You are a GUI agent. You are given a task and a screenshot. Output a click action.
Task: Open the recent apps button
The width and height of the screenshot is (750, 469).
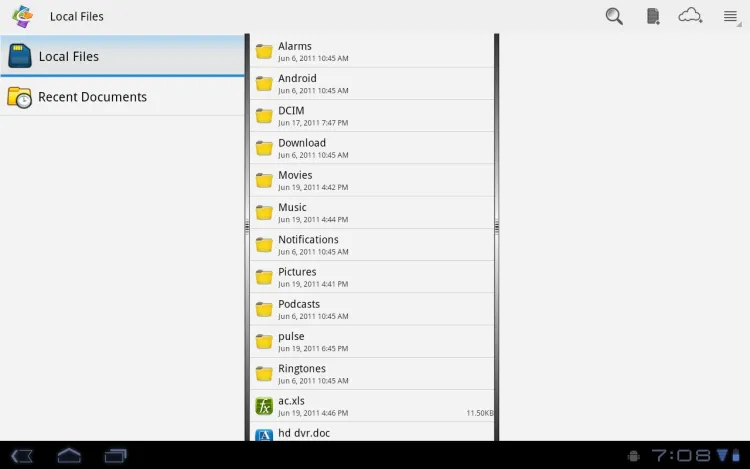click(116, 456)
